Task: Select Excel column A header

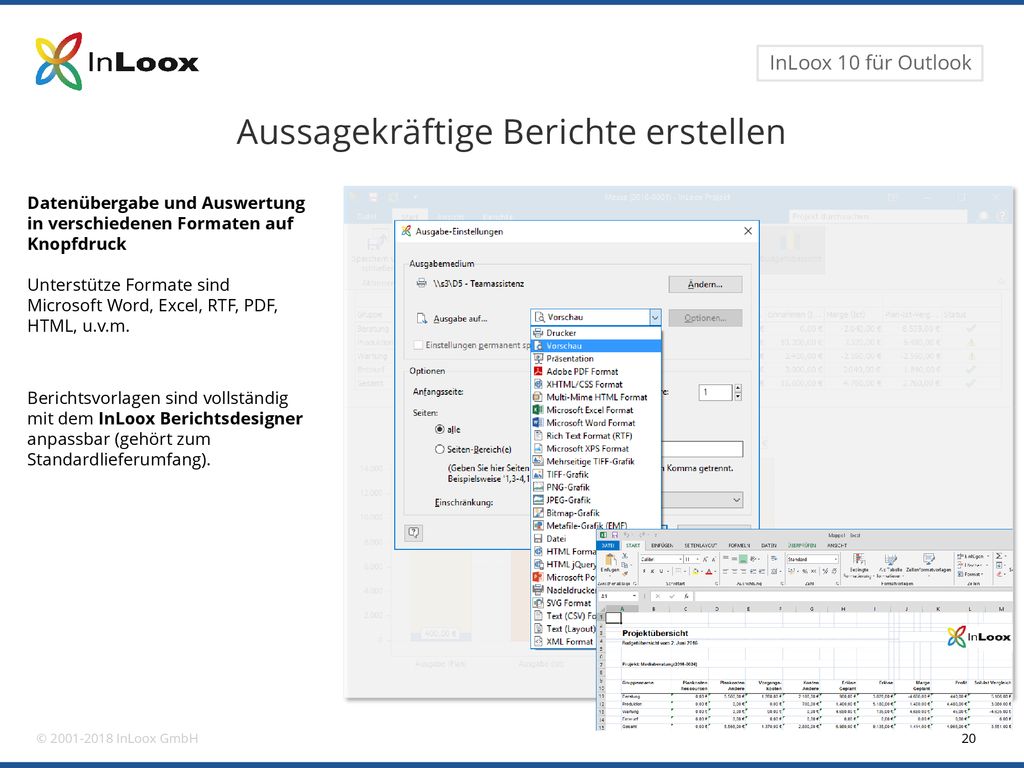Action: coord(622,609)
